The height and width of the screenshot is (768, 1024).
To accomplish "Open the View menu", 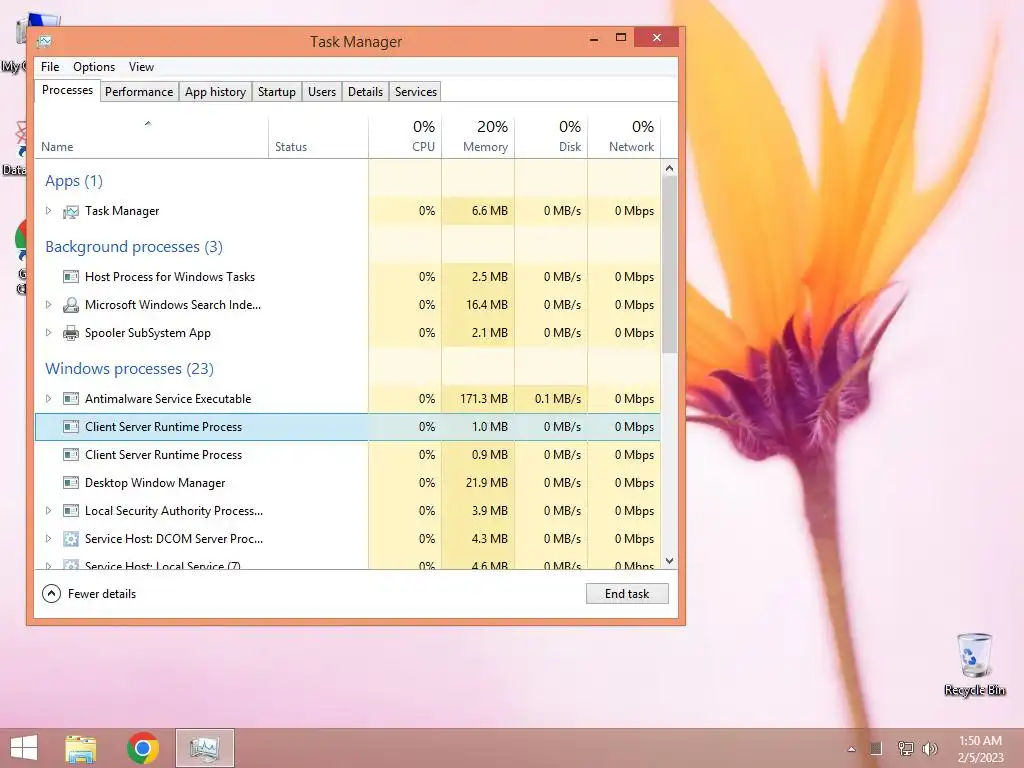I will click(141, 67).
